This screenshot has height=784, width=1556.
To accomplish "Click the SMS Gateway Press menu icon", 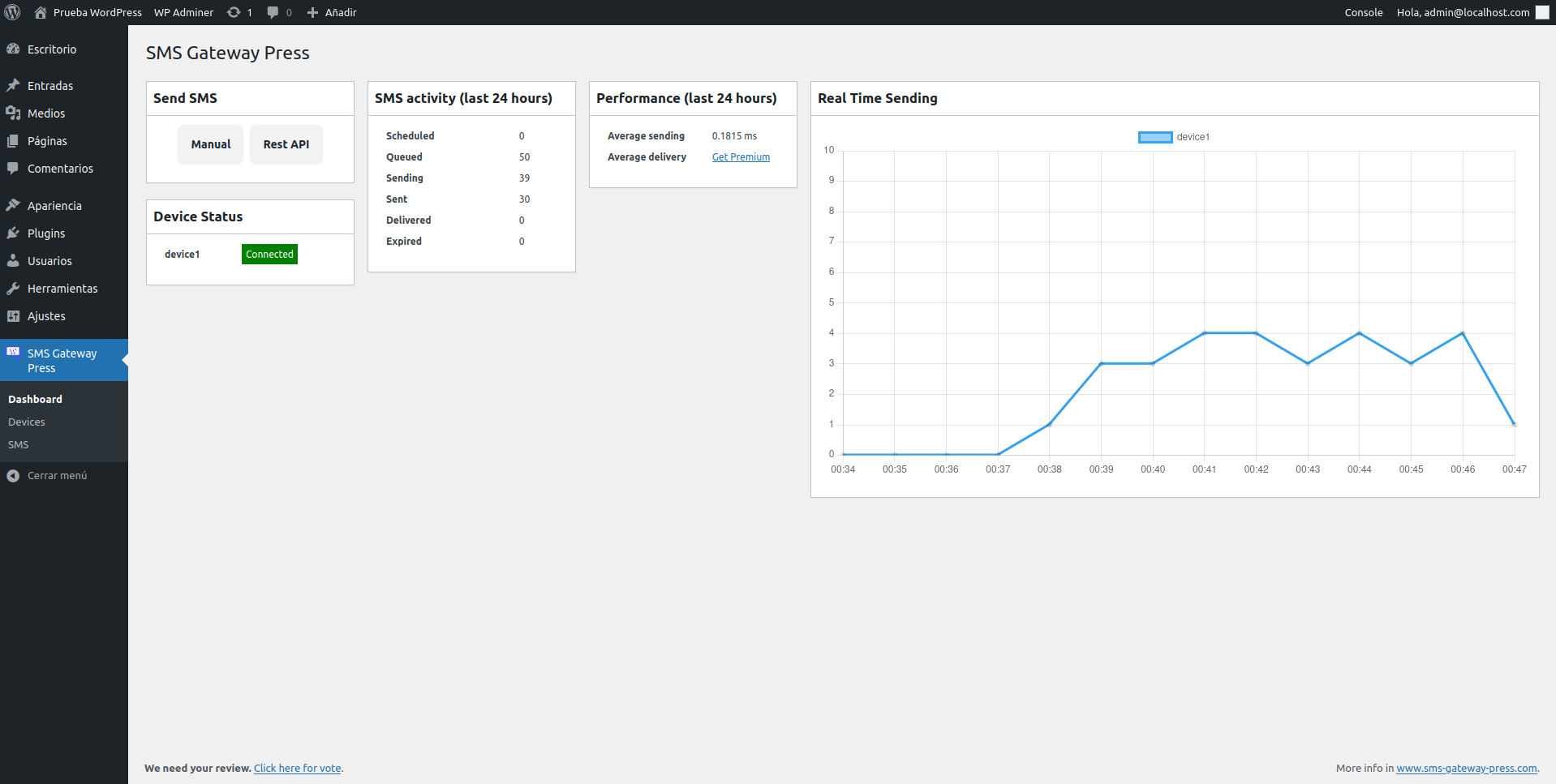I will (13, 352).
